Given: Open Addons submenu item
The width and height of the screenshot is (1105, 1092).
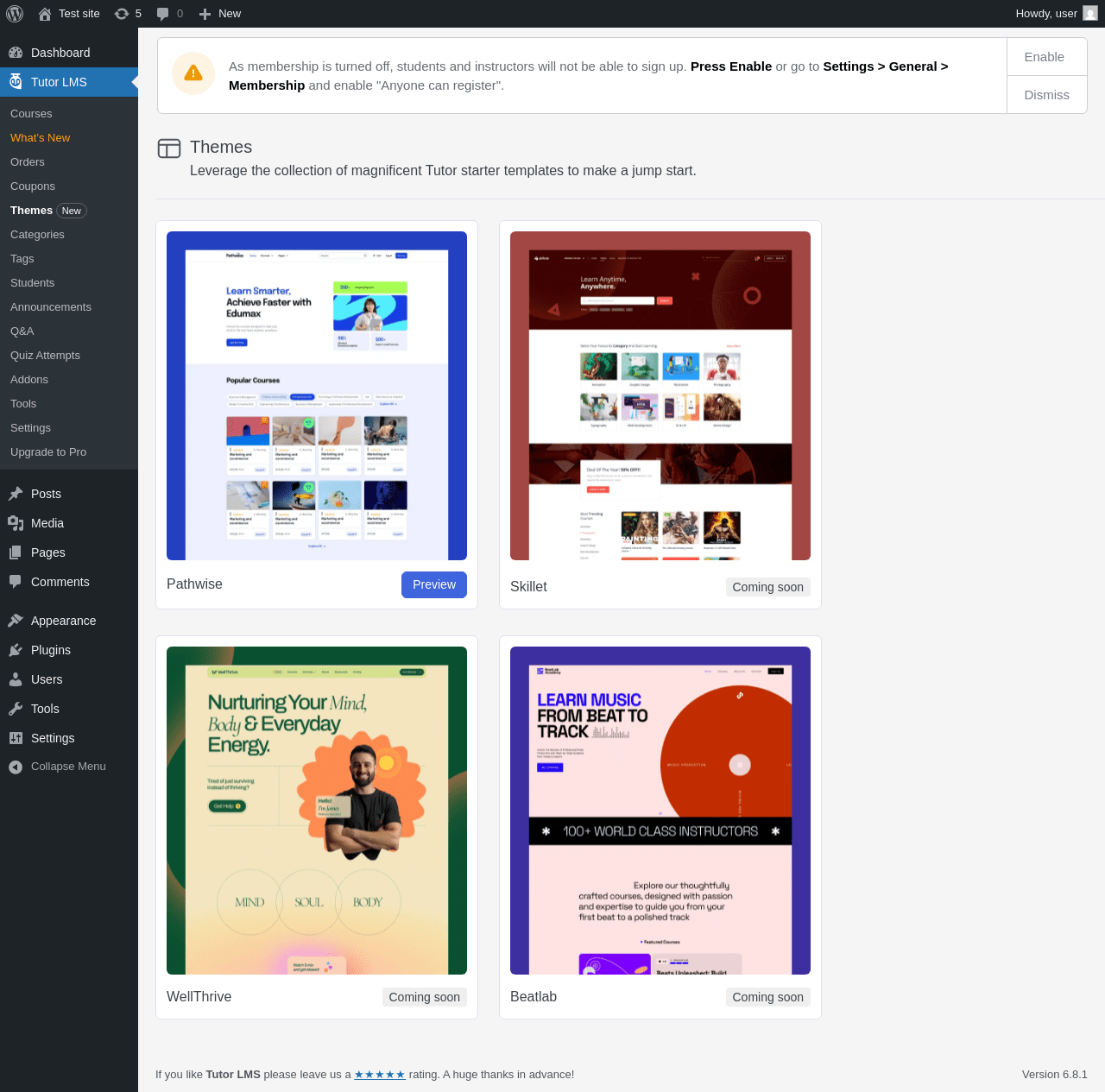Looking at the screenshot, I should pos(29,380).
